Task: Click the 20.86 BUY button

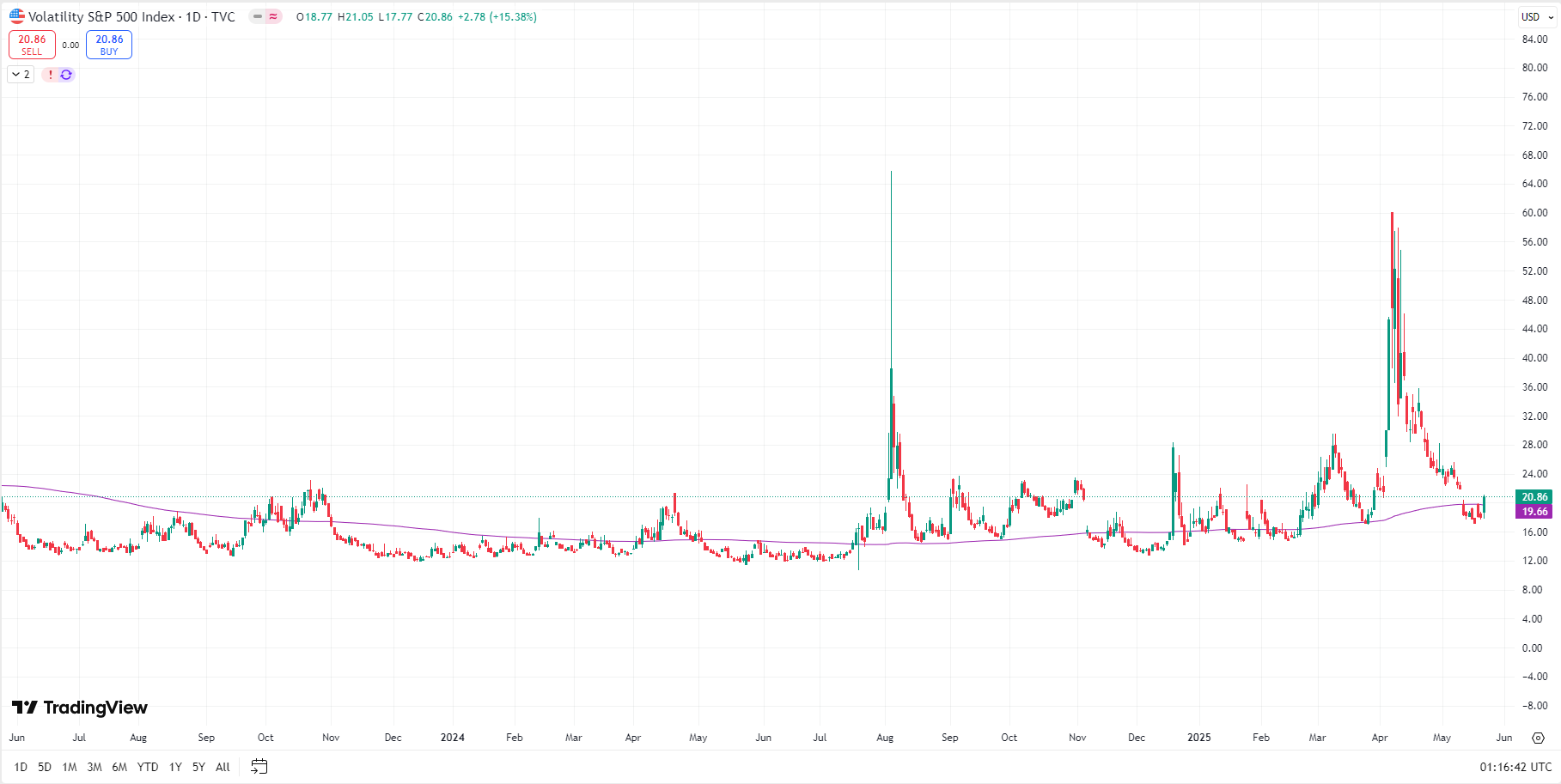Action: click(x=109, y=45)
